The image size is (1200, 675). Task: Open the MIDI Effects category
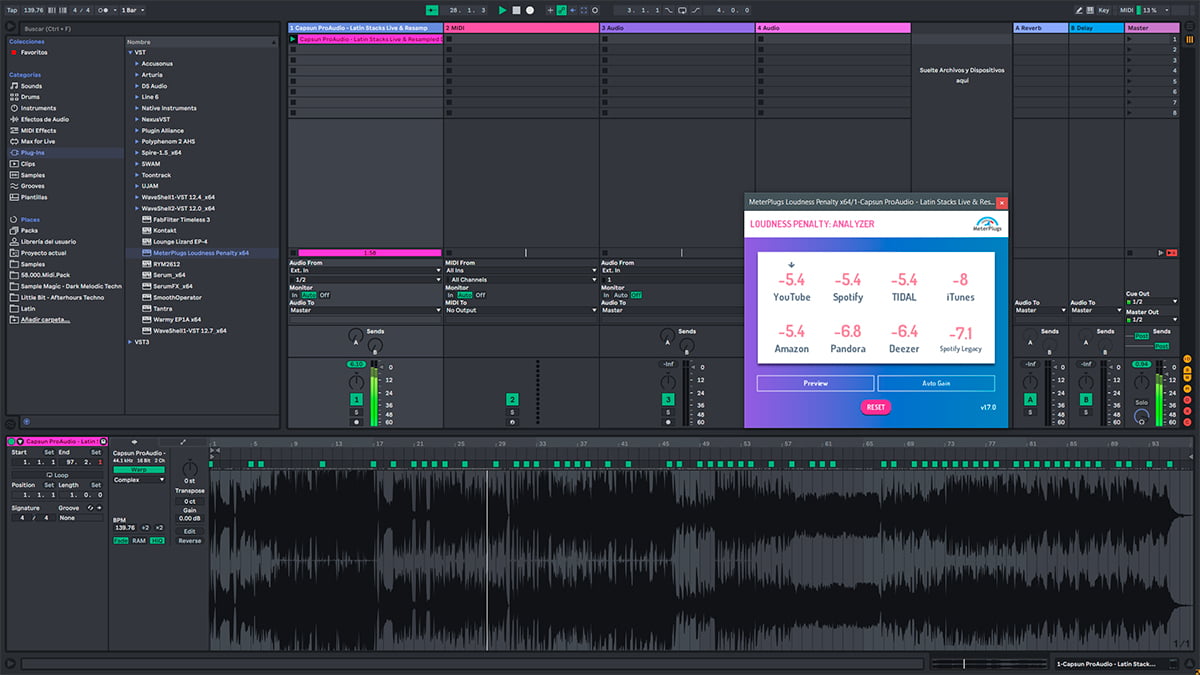point(38,130)
